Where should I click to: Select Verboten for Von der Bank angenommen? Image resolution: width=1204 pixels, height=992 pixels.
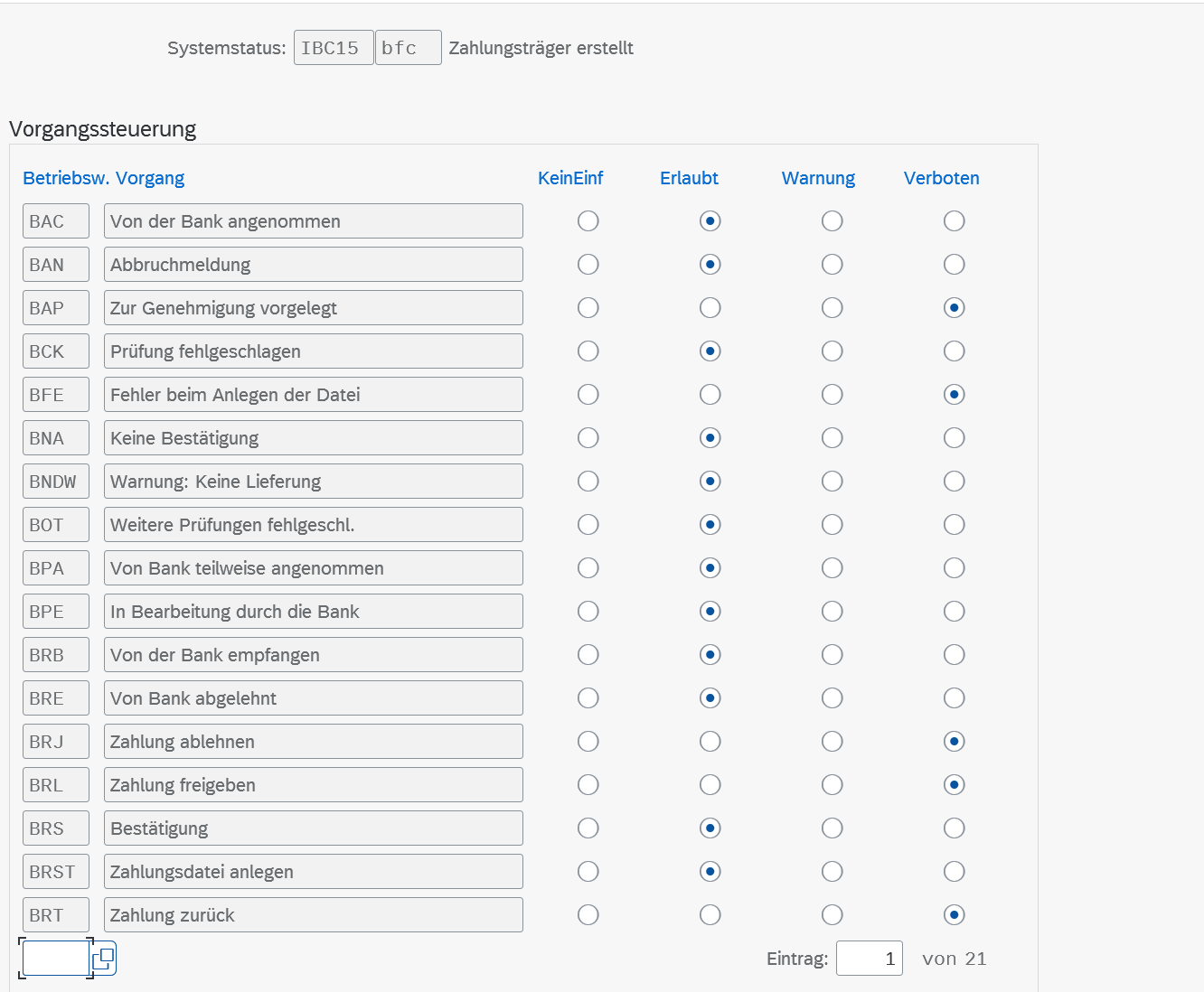(954, 221)
